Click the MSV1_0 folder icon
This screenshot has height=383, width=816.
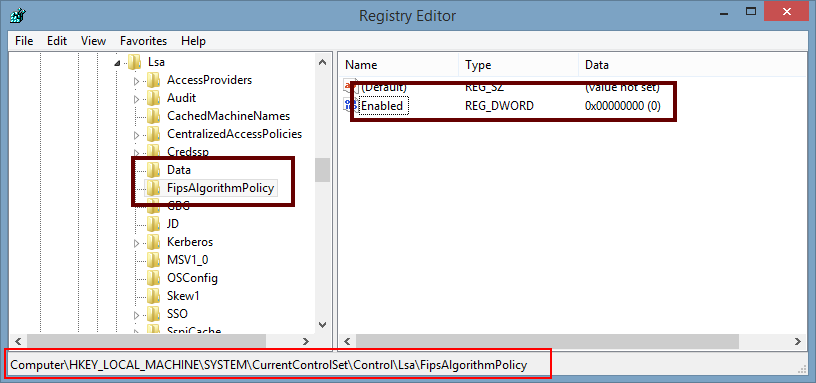(x=153, y=260)
